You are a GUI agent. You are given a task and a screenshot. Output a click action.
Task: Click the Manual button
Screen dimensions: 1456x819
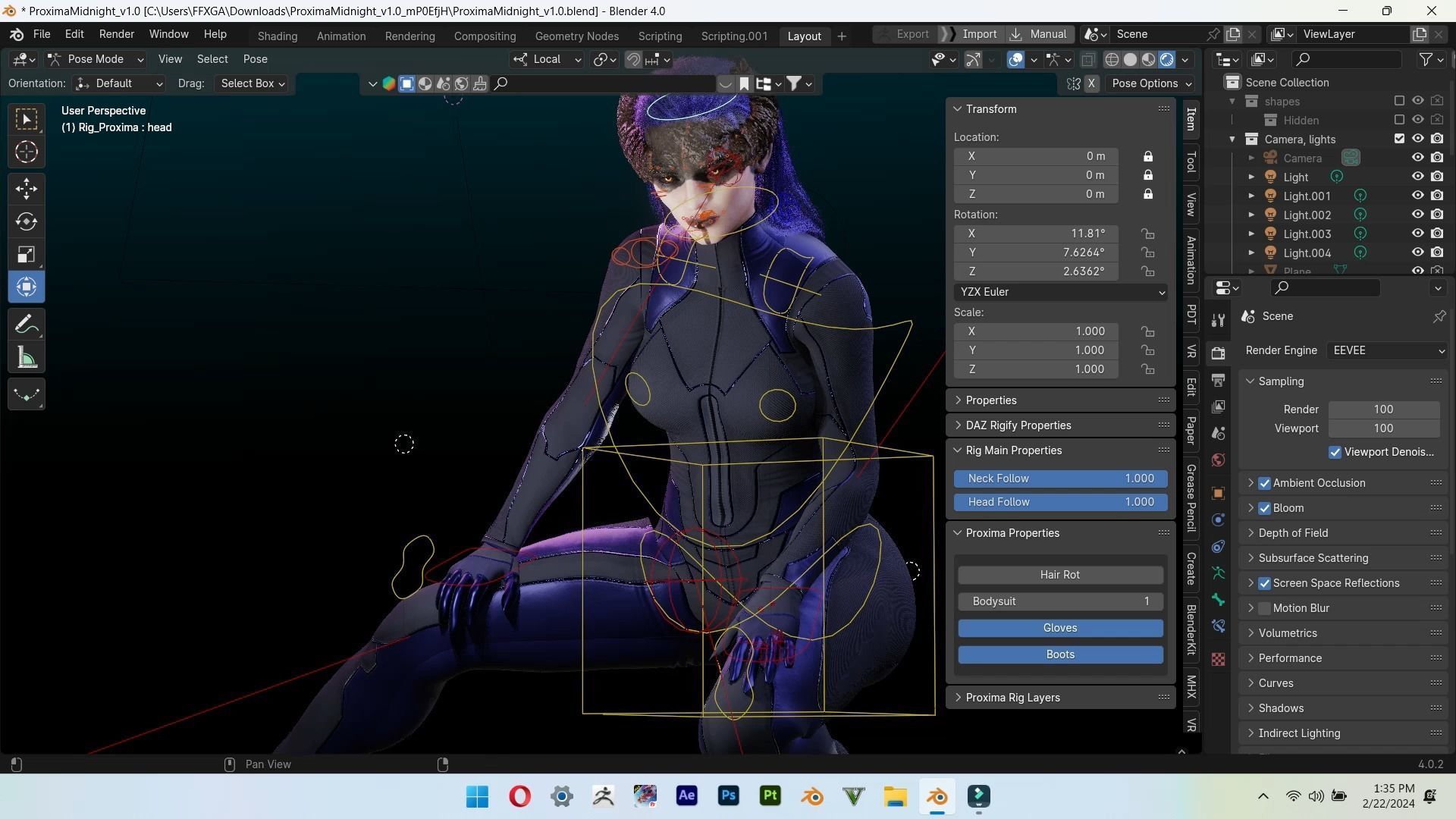click(1039, 34)
